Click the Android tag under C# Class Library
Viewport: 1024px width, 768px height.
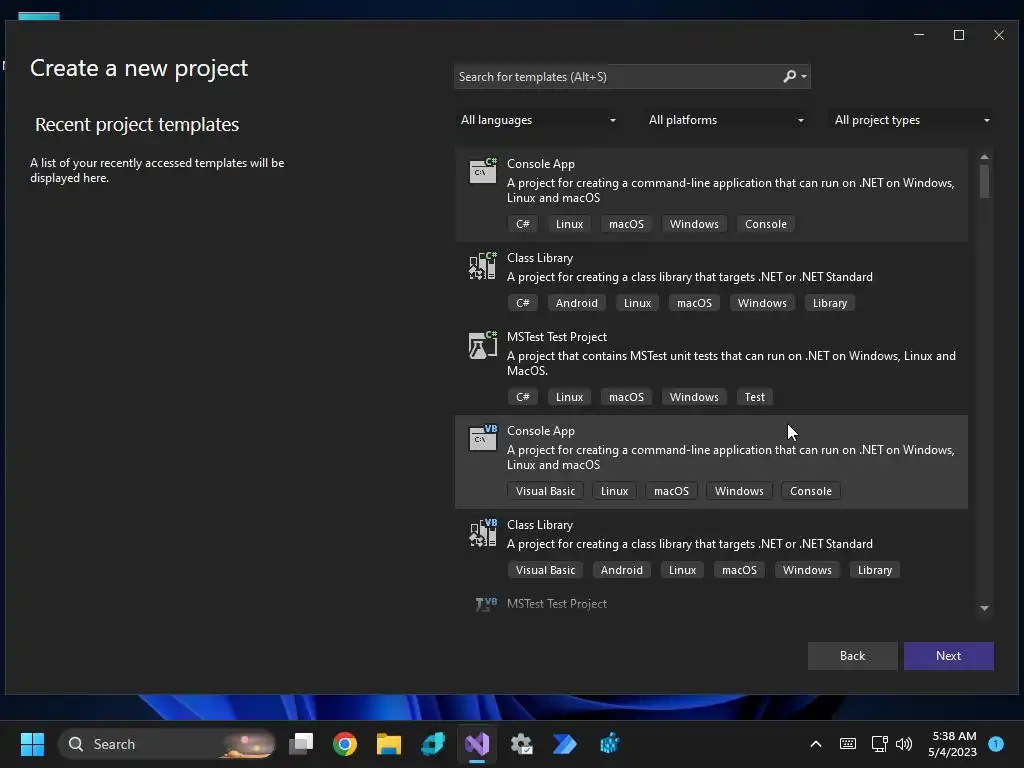pyautogui.click(x=577, y=303)
